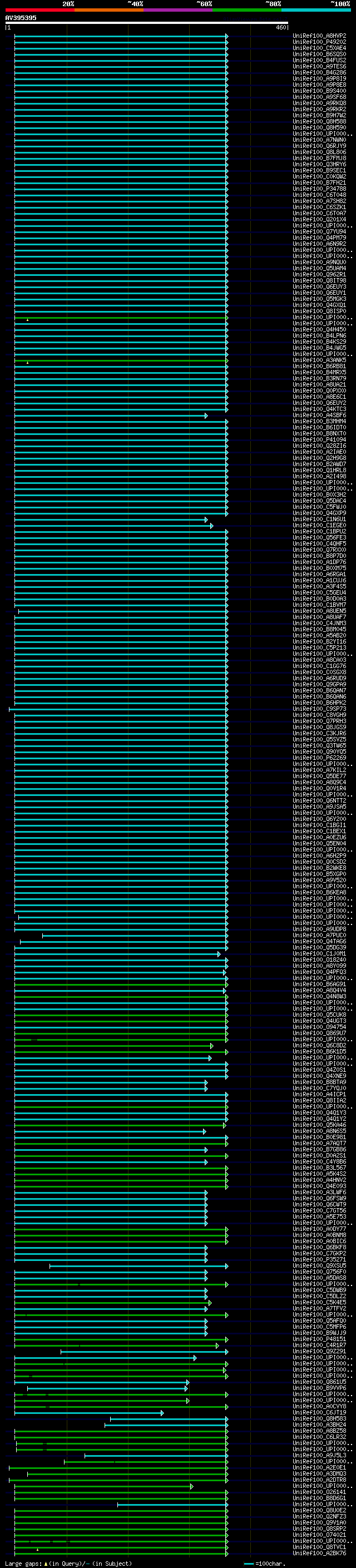
Task: Click the red ~20% identity legend segment
Action: tap(39, 10)
